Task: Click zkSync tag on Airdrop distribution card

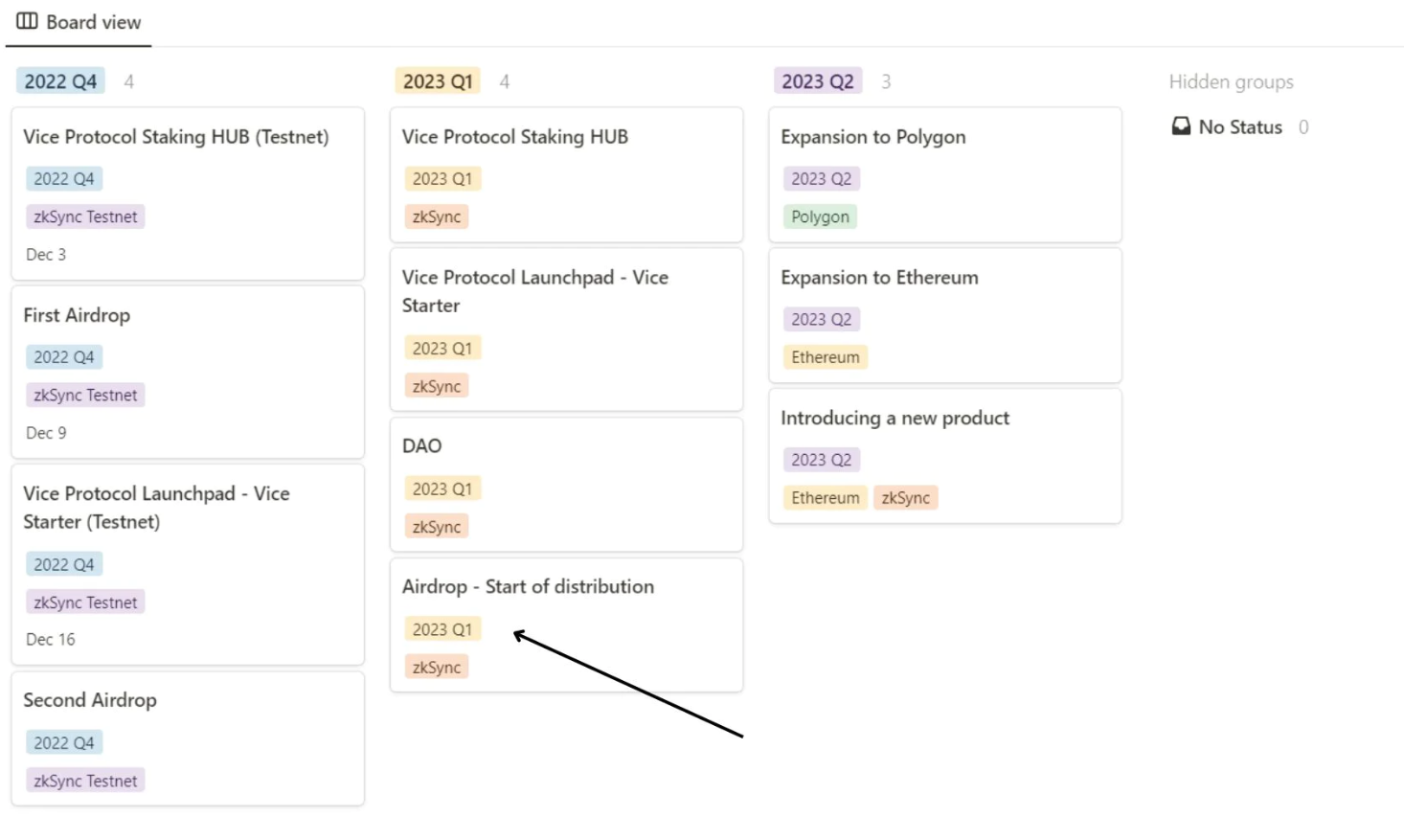Action: pos(437,668)
